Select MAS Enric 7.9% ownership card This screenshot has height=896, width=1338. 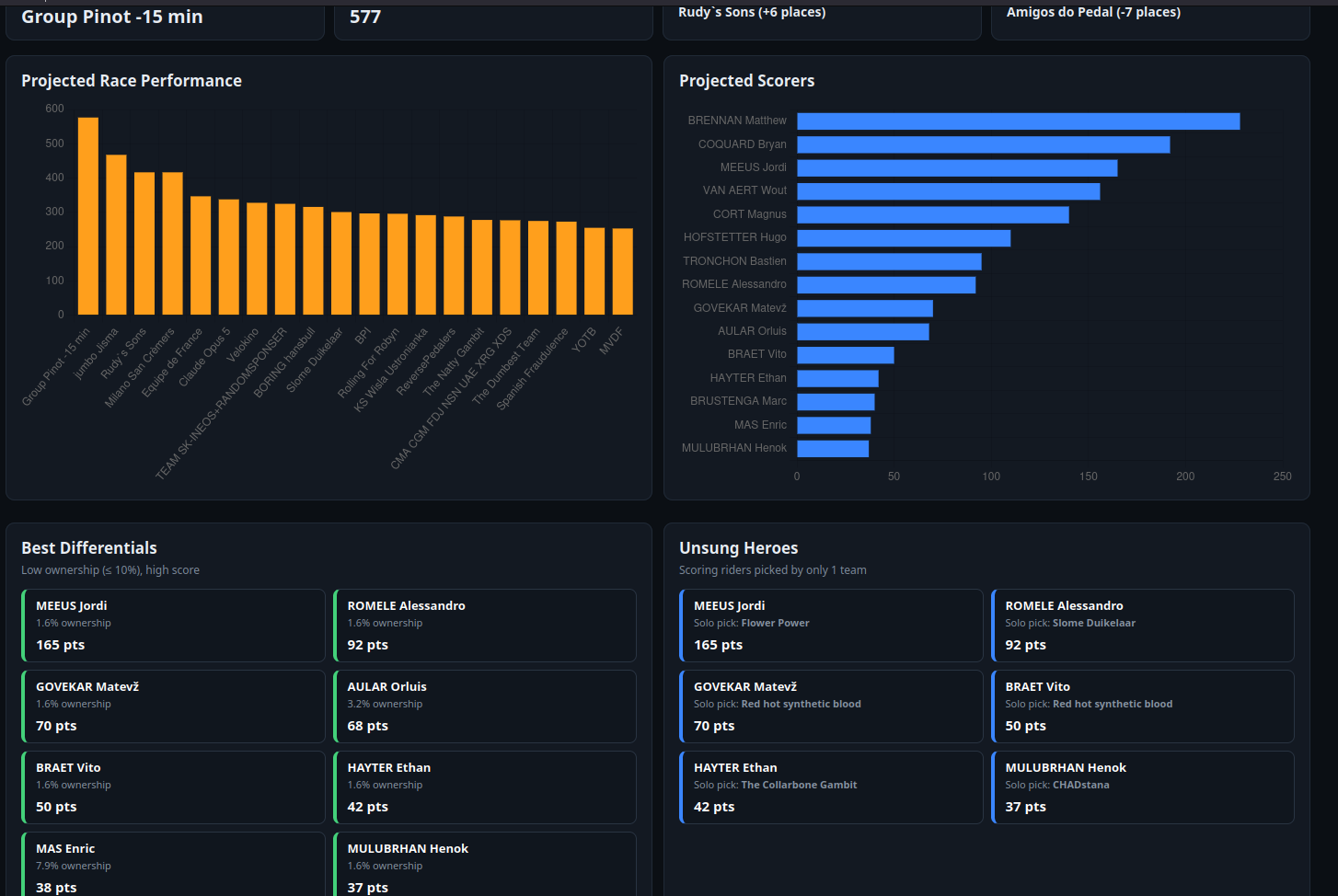tap(173, 864)
